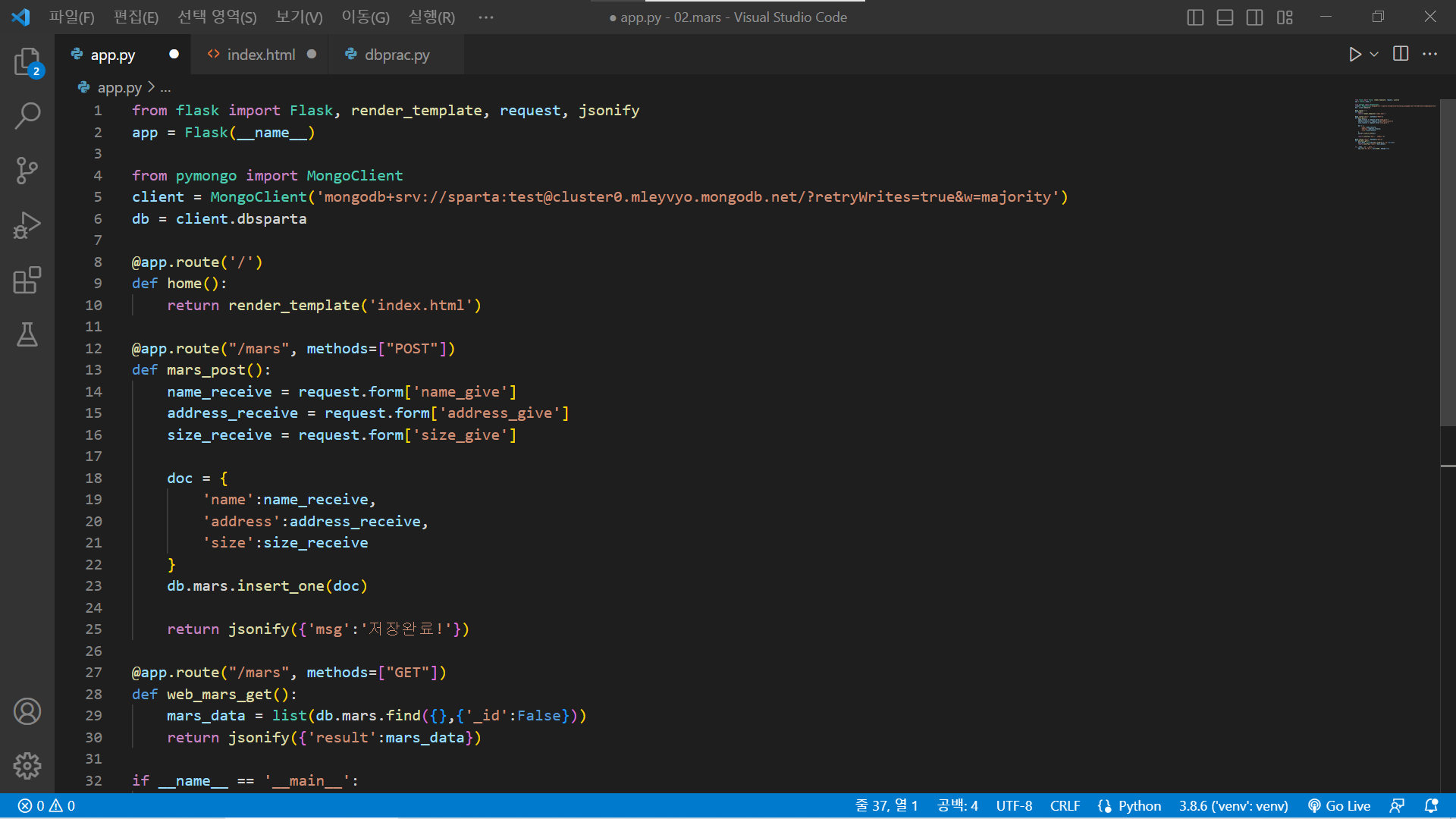
Task: Expand breadcrumb symbol ellipsis
Action: click(x=165, y=89)
